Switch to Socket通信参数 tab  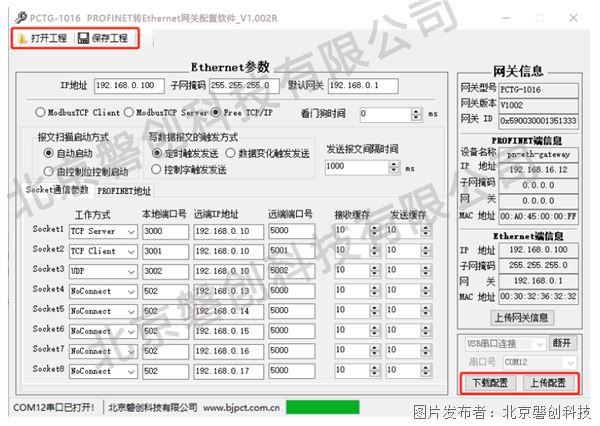[x=57, y=190]
